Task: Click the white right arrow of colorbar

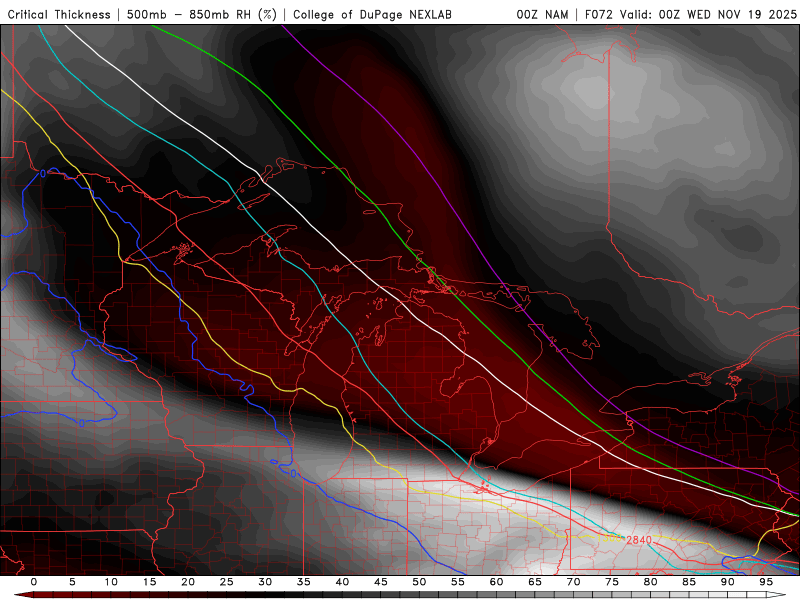Action: pyautogui.click(x=776, y=595)
